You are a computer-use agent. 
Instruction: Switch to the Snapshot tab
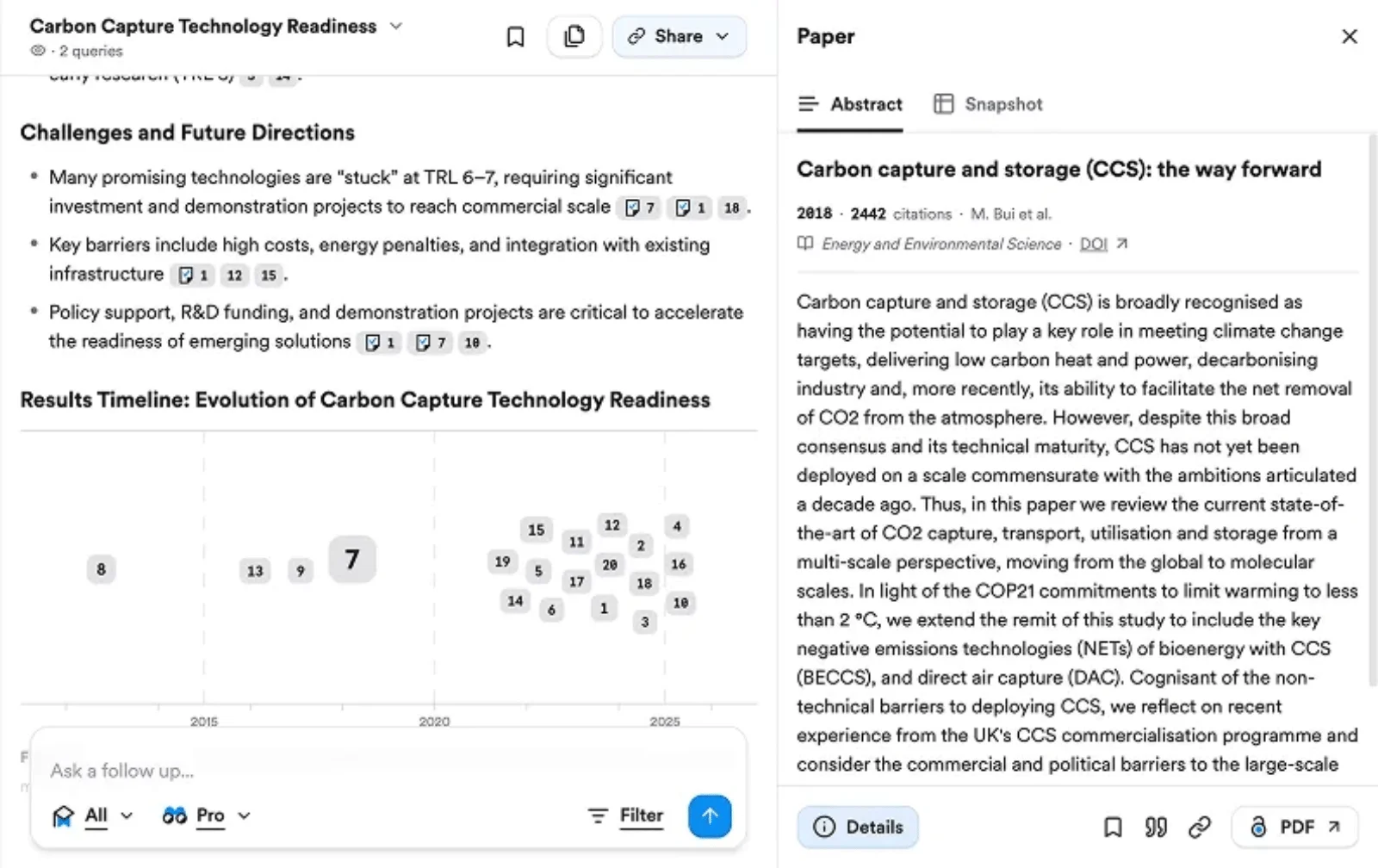click(989, 104)
